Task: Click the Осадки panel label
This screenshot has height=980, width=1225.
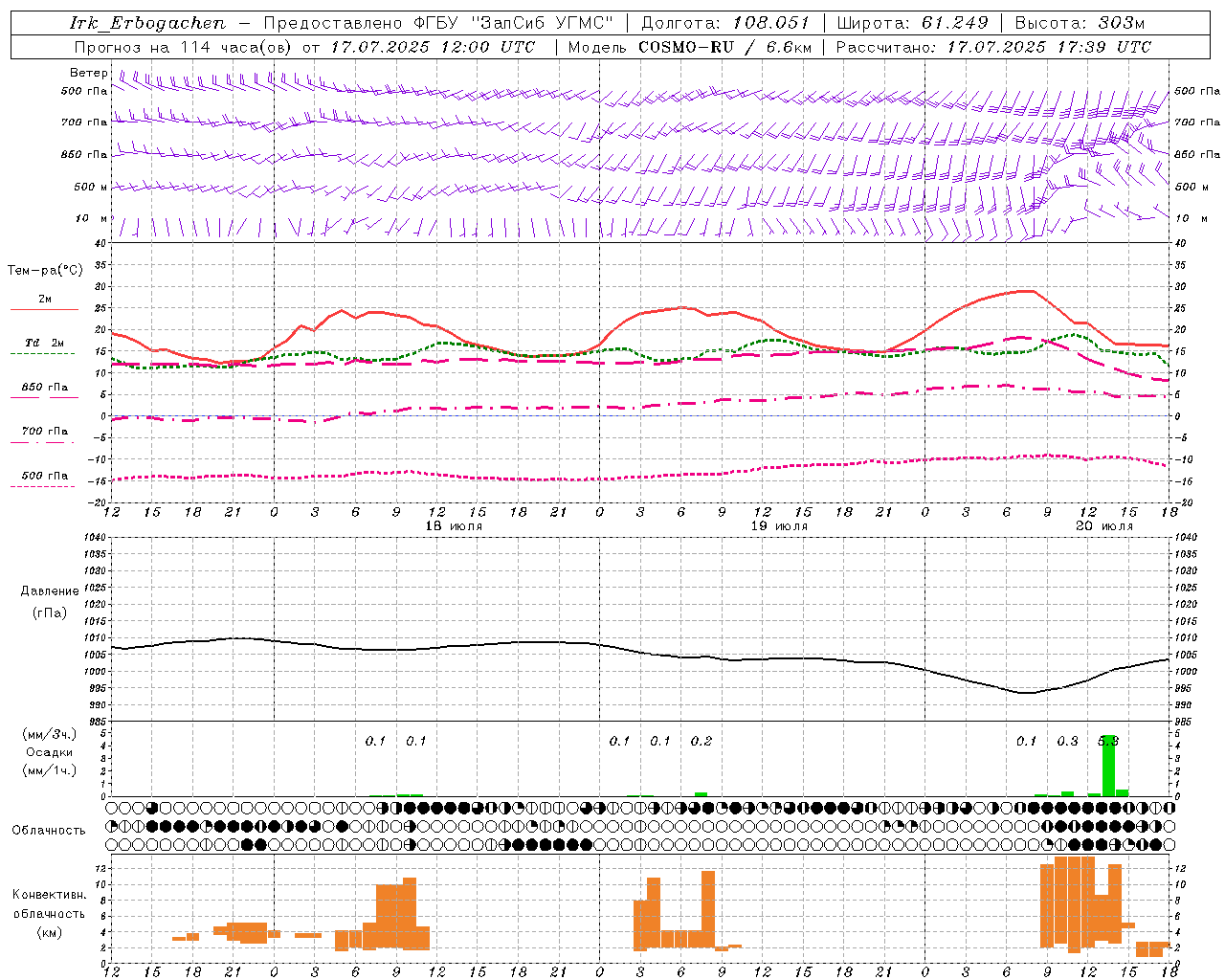Action: 49,752
